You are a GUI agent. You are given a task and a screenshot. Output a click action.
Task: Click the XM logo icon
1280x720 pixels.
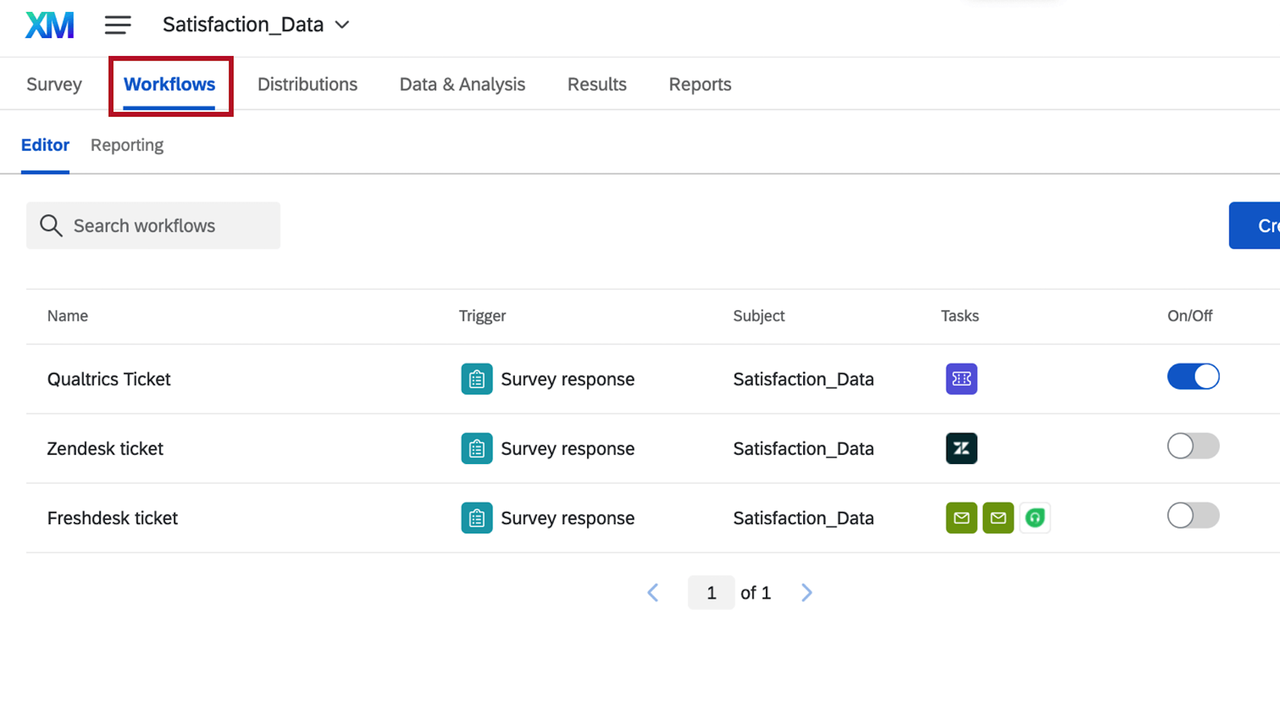coord(50,25)
